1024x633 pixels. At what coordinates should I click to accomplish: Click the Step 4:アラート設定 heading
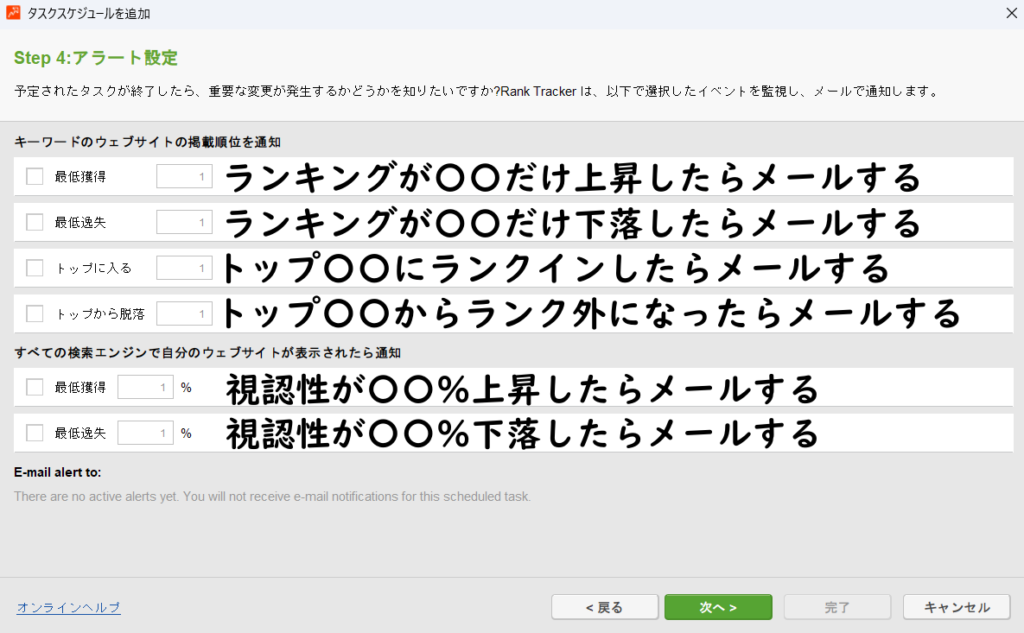pos(96,58)
